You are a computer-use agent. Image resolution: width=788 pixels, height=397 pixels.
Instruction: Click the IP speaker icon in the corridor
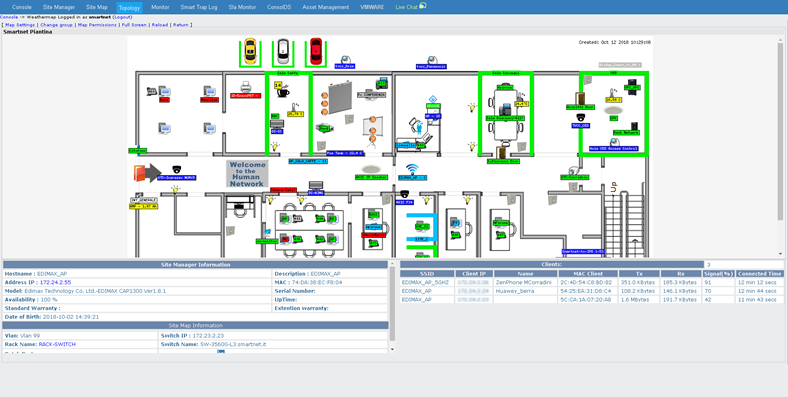click(x=371, y=169)
